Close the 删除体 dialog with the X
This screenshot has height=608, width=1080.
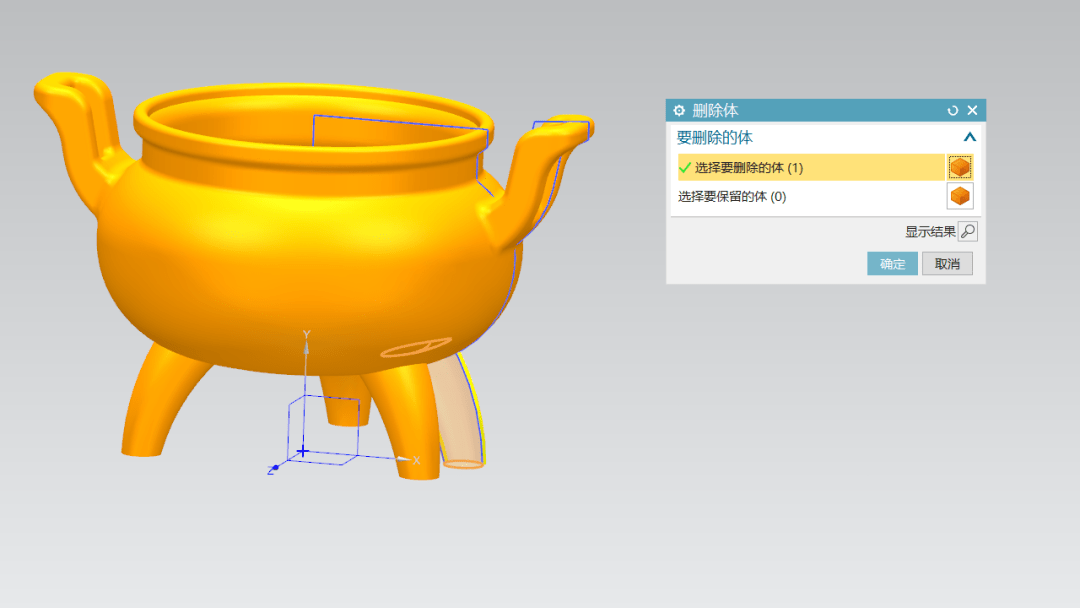[x=972, y=111]
